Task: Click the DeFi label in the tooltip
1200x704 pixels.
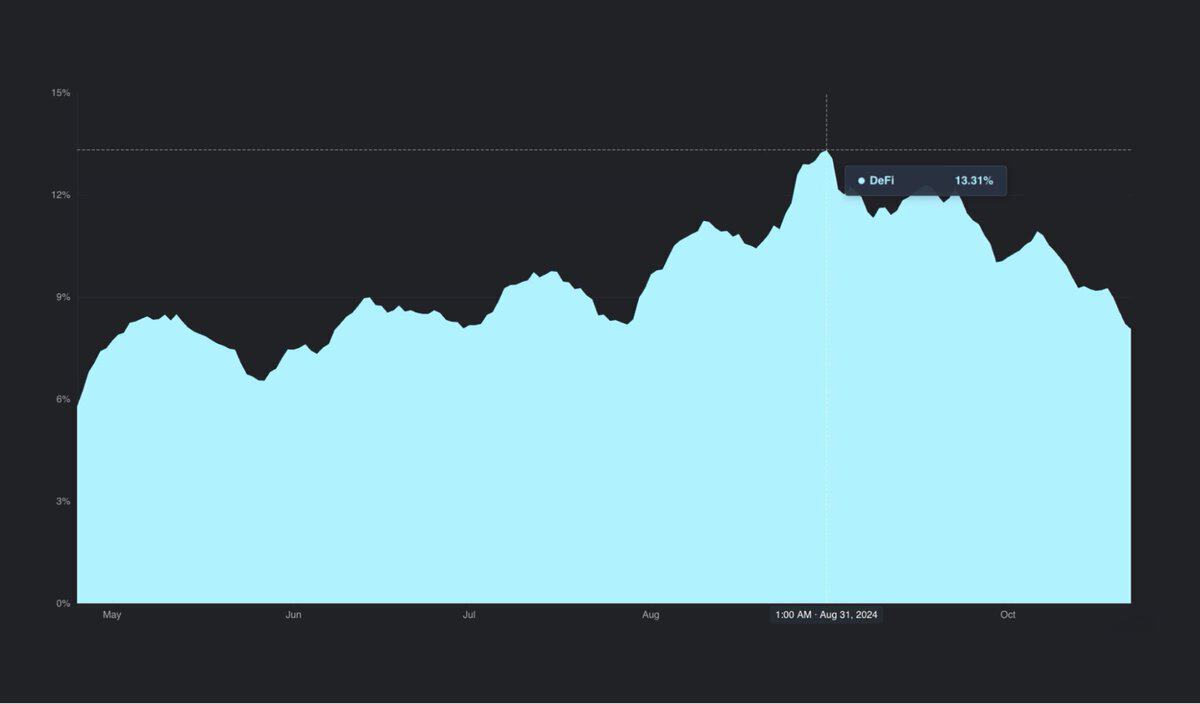Action: coord(882,181)
